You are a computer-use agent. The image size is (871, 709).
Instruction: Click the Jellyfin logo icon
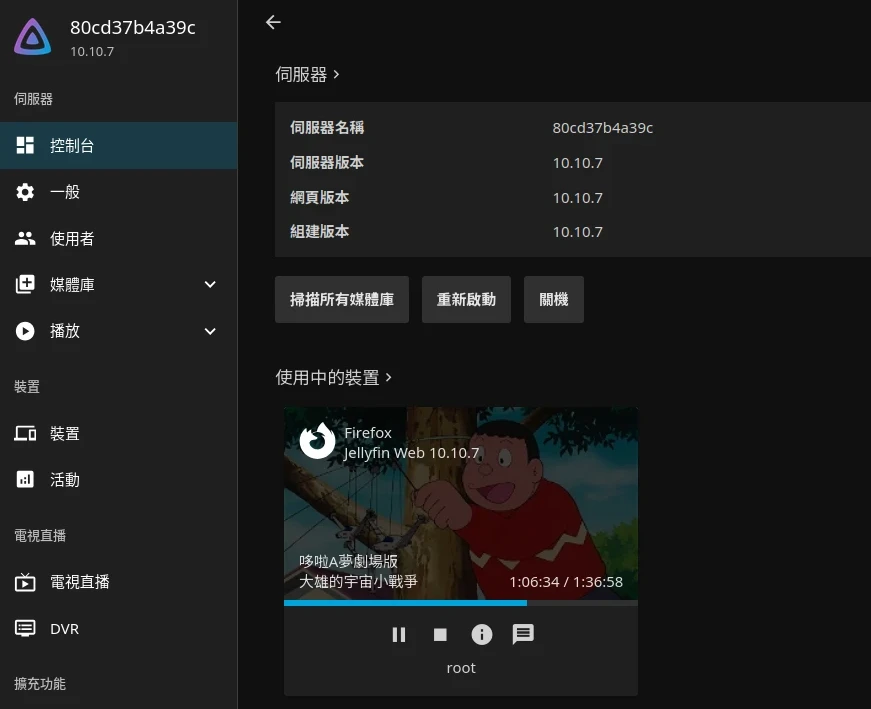(x=33, y=38)
